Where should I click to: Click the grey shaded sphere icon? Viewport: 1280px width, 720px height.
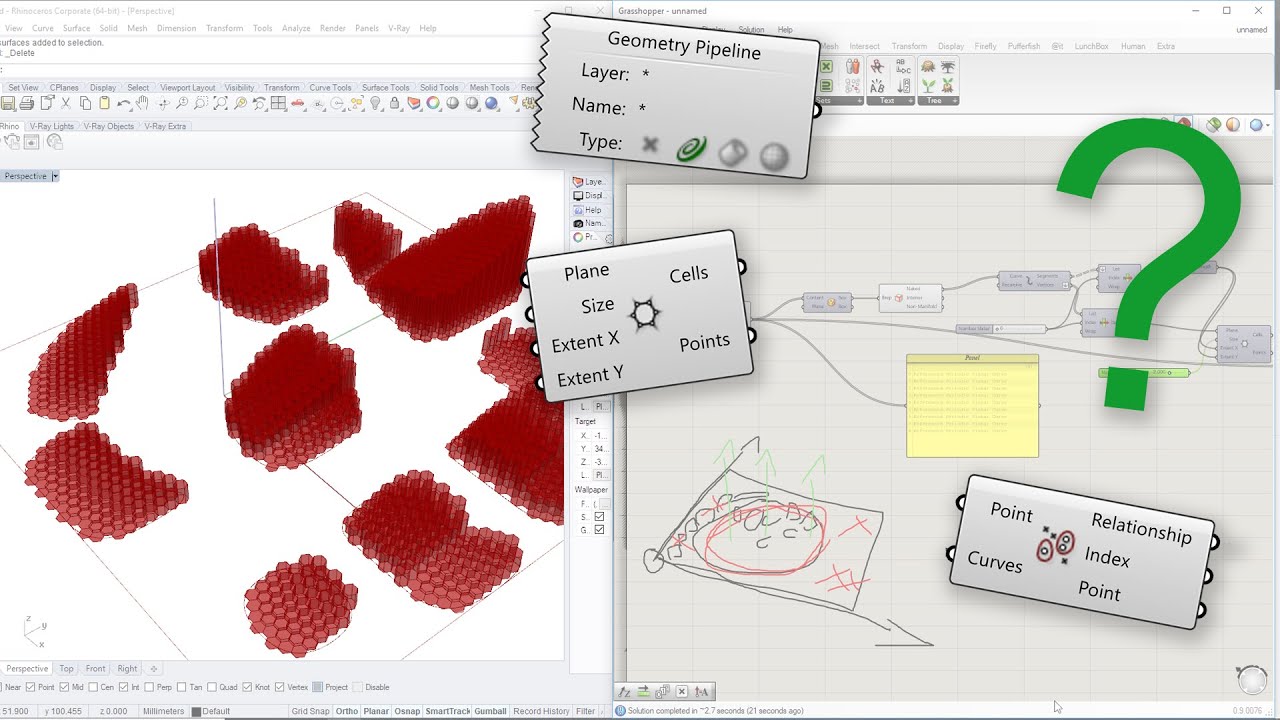point(452,103)
